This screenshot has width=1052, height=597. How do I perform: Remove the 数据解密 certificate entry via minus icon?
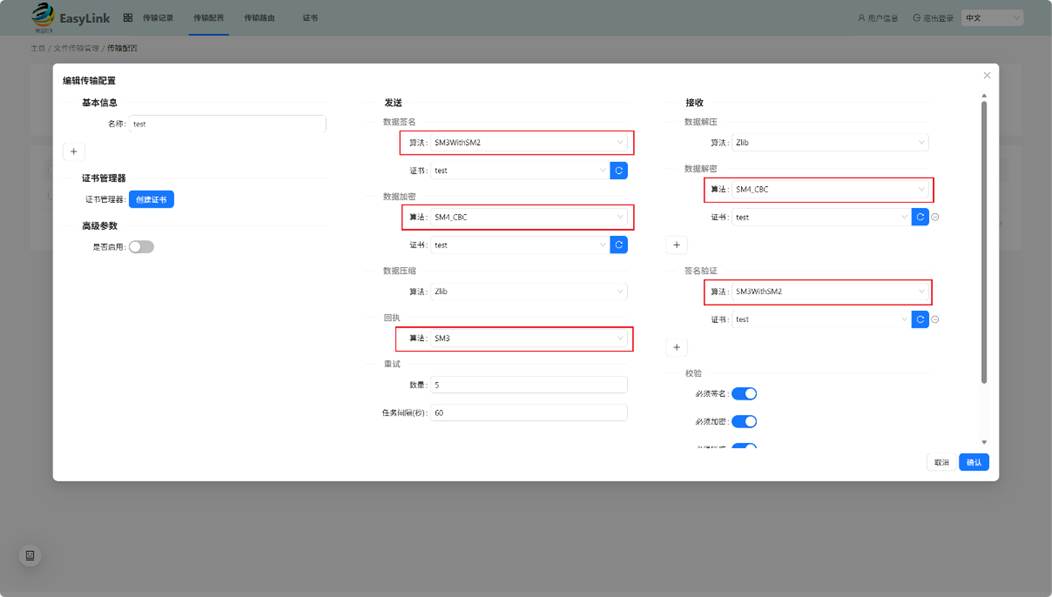tap(936, 217)
